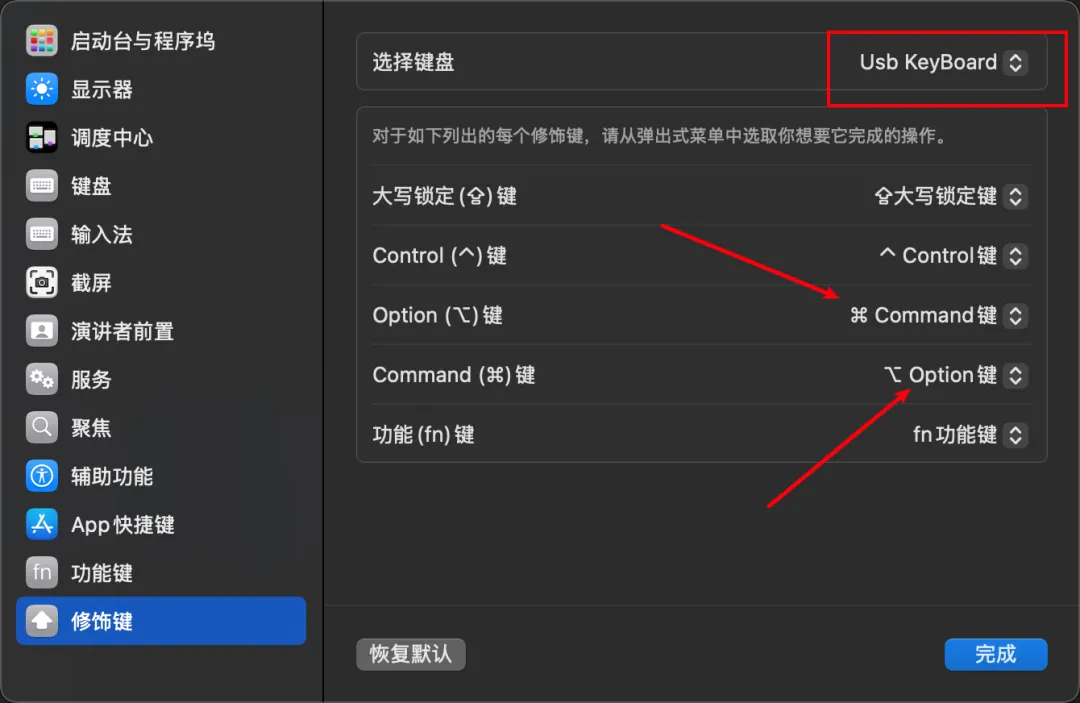Click the fn Function Keys icon
Viewport: 1080px width, 703px height.
pos(41,573)
